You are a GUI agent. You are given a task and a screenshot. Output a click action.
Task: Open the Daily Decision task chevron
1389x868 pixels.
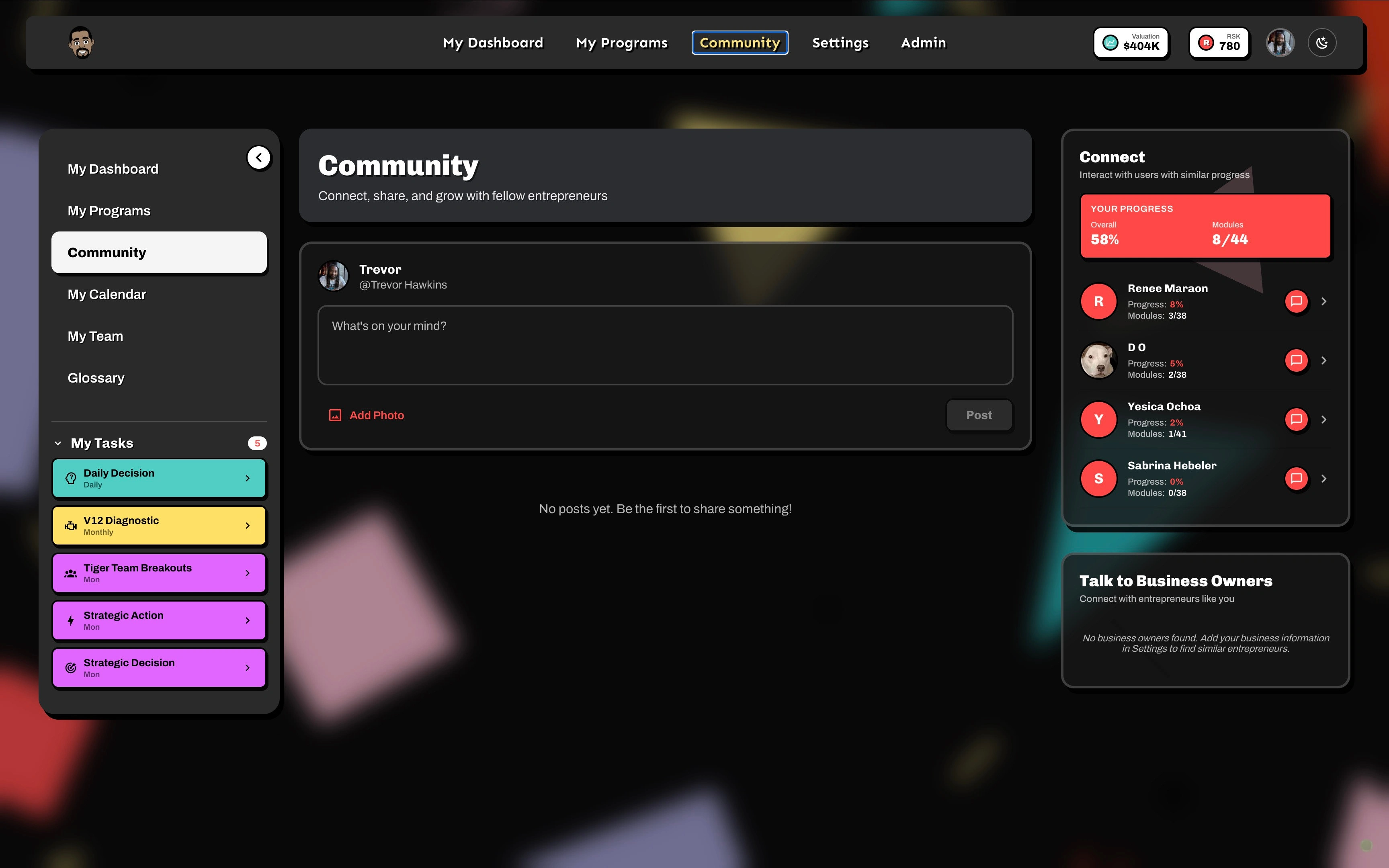(x=248, y=478)
